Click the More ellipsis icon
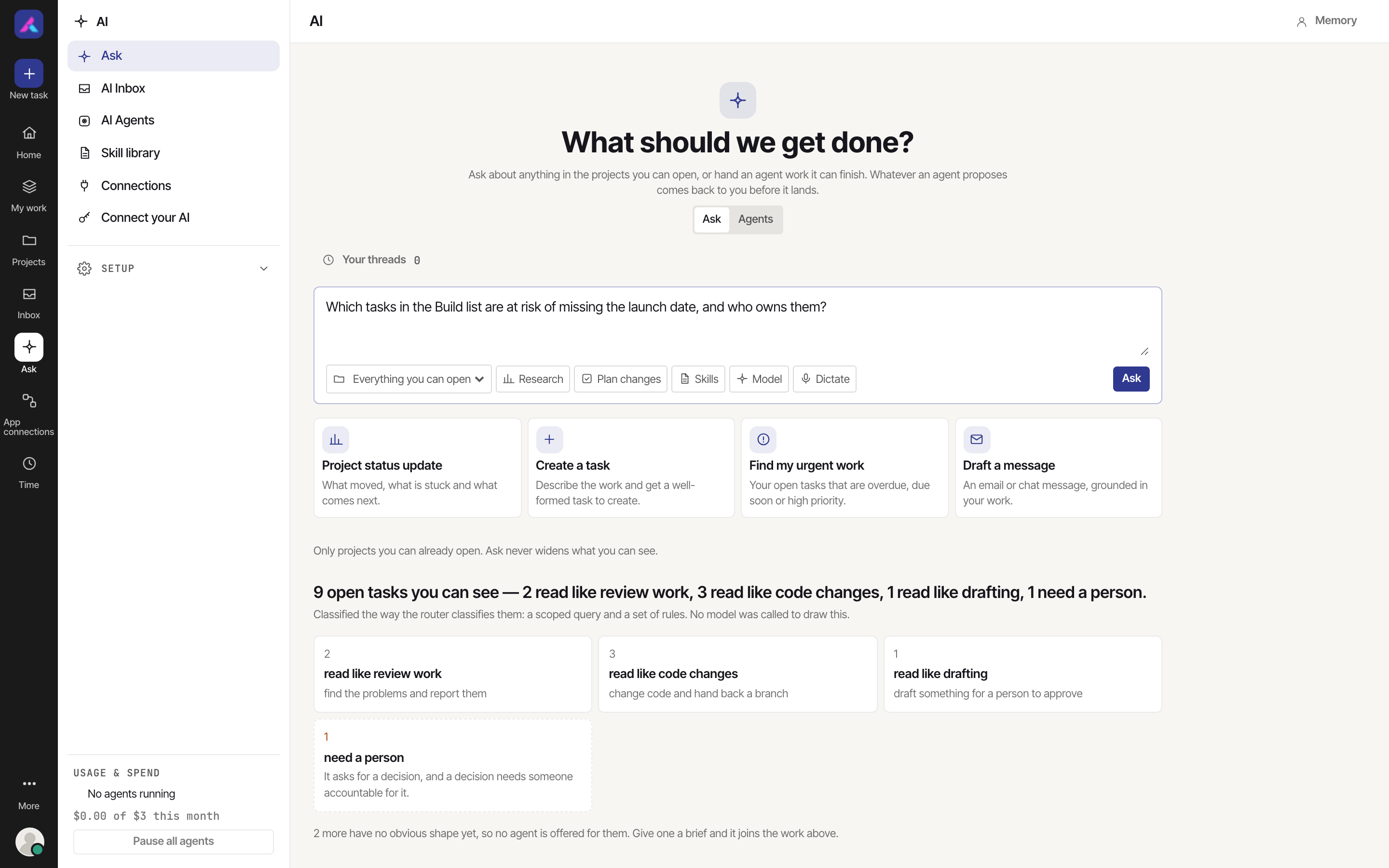 point(29,784)
